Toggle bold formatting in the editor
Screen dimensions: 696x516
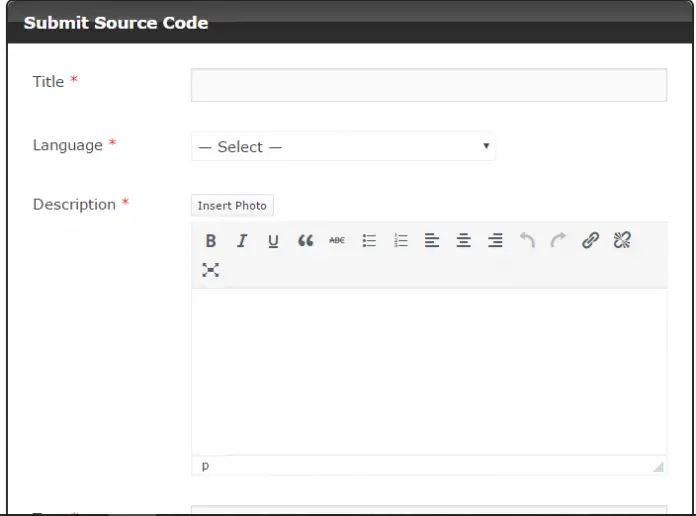[x=211, y=241]
